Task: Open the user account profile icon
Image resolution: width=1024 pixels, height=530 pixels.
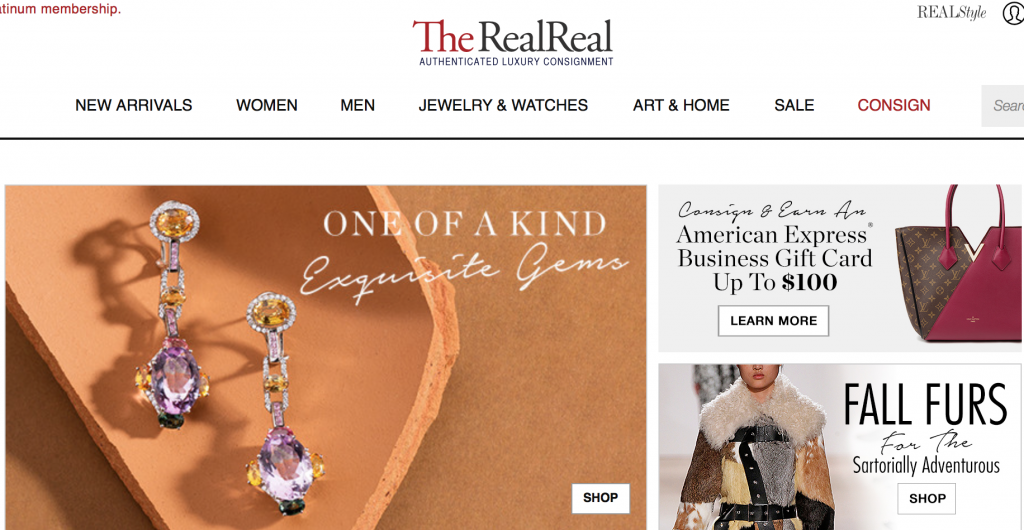Action: 1014,12
